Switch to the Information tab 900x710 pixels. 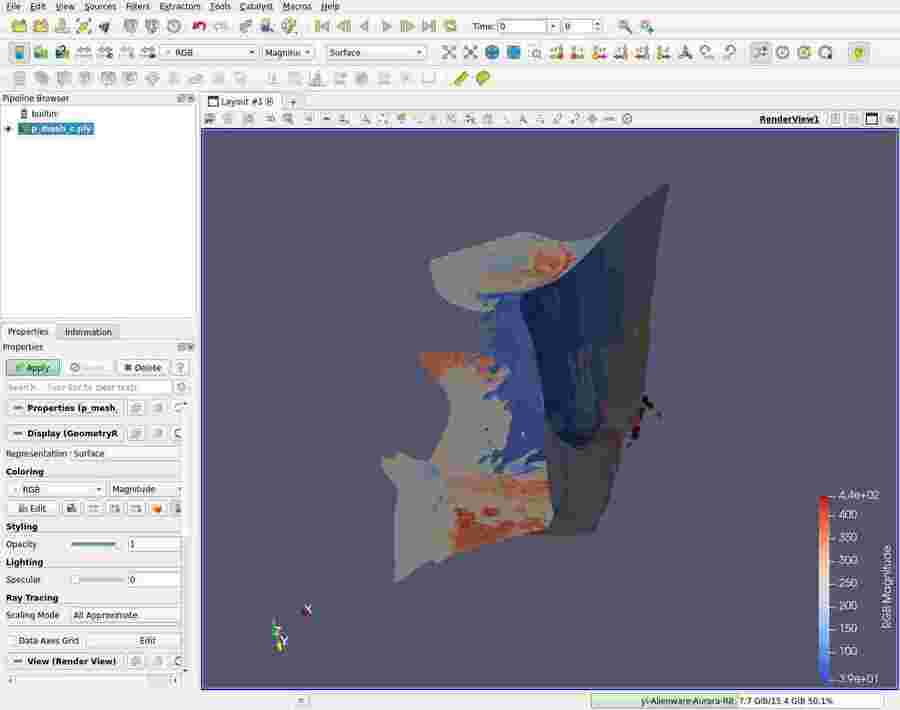(x=88, y=332)
